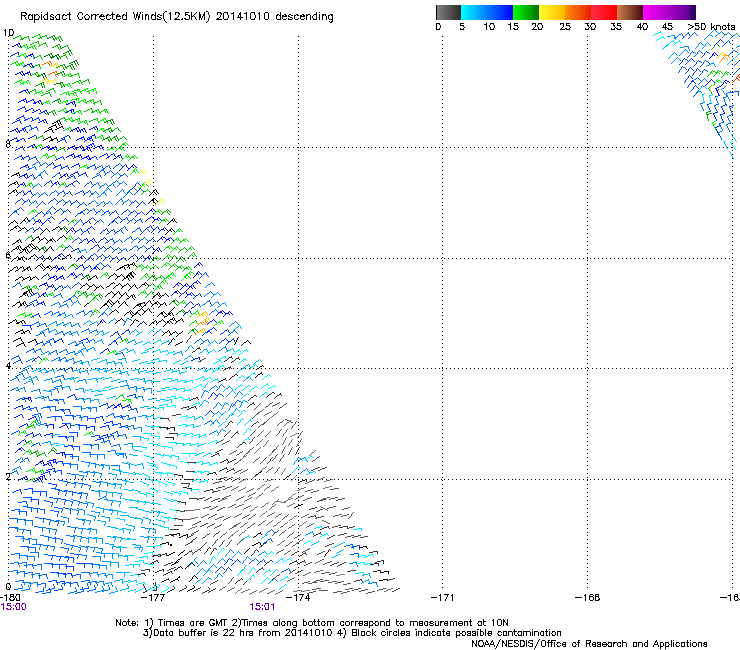The width and height of the screenshot is (740, 650).
Task: Click the '-177' longitude axis label
Action: click(x=153, y=598)
